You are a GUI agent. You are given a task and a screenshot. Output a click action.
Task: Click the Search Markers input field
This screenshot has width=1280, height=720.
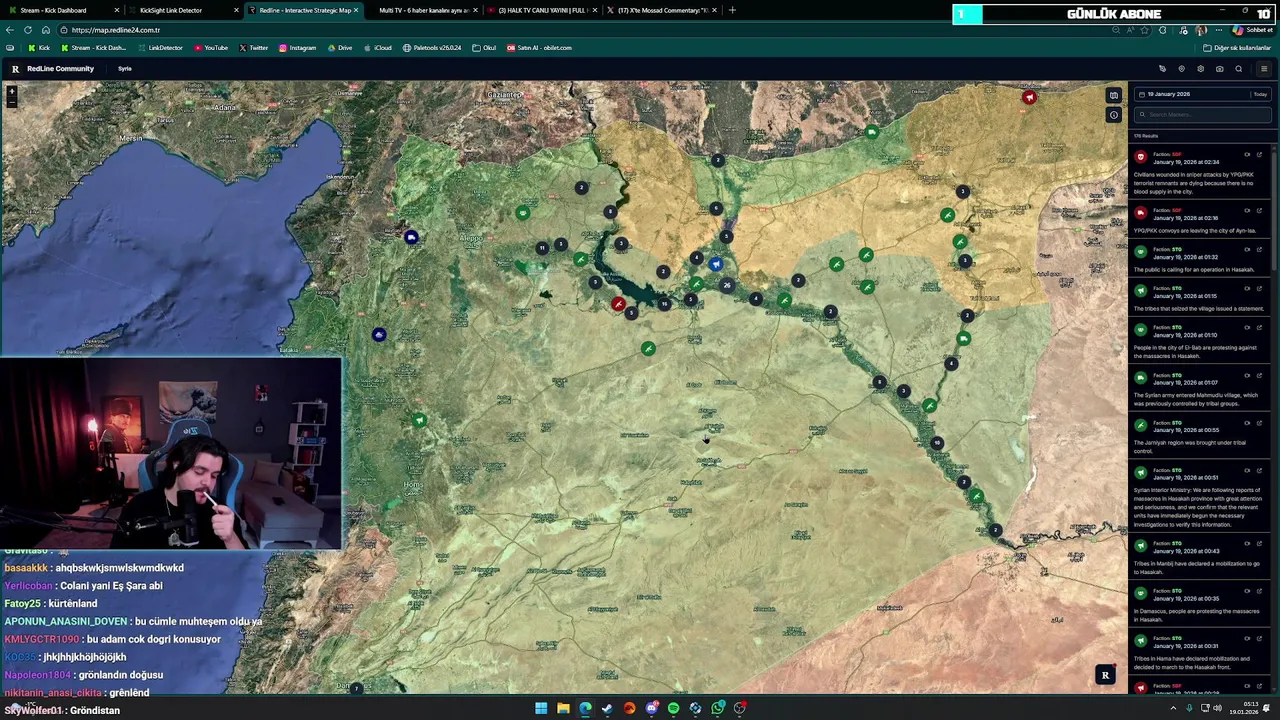point(1203,114)
